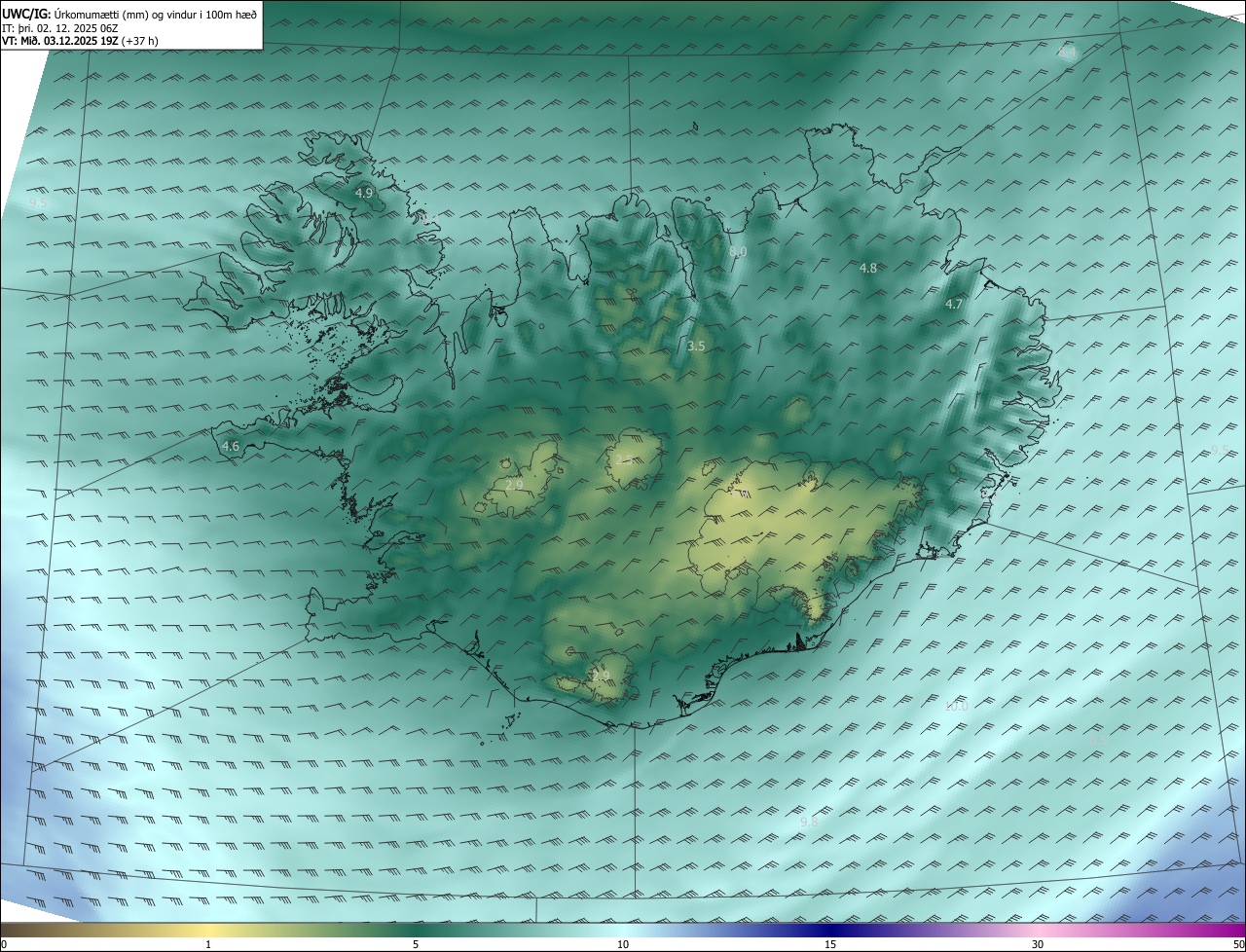Click the 8.0 value label in the north

pyautogui.click(x=738, y=252)
